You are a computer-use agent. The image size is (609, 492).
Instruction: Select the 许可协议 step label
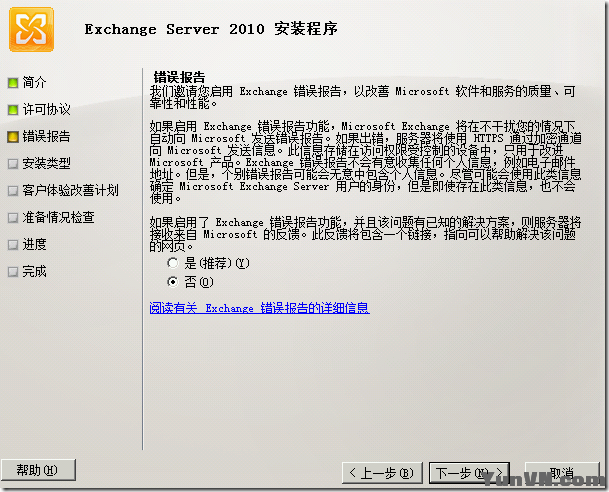(x=47, y=110)
